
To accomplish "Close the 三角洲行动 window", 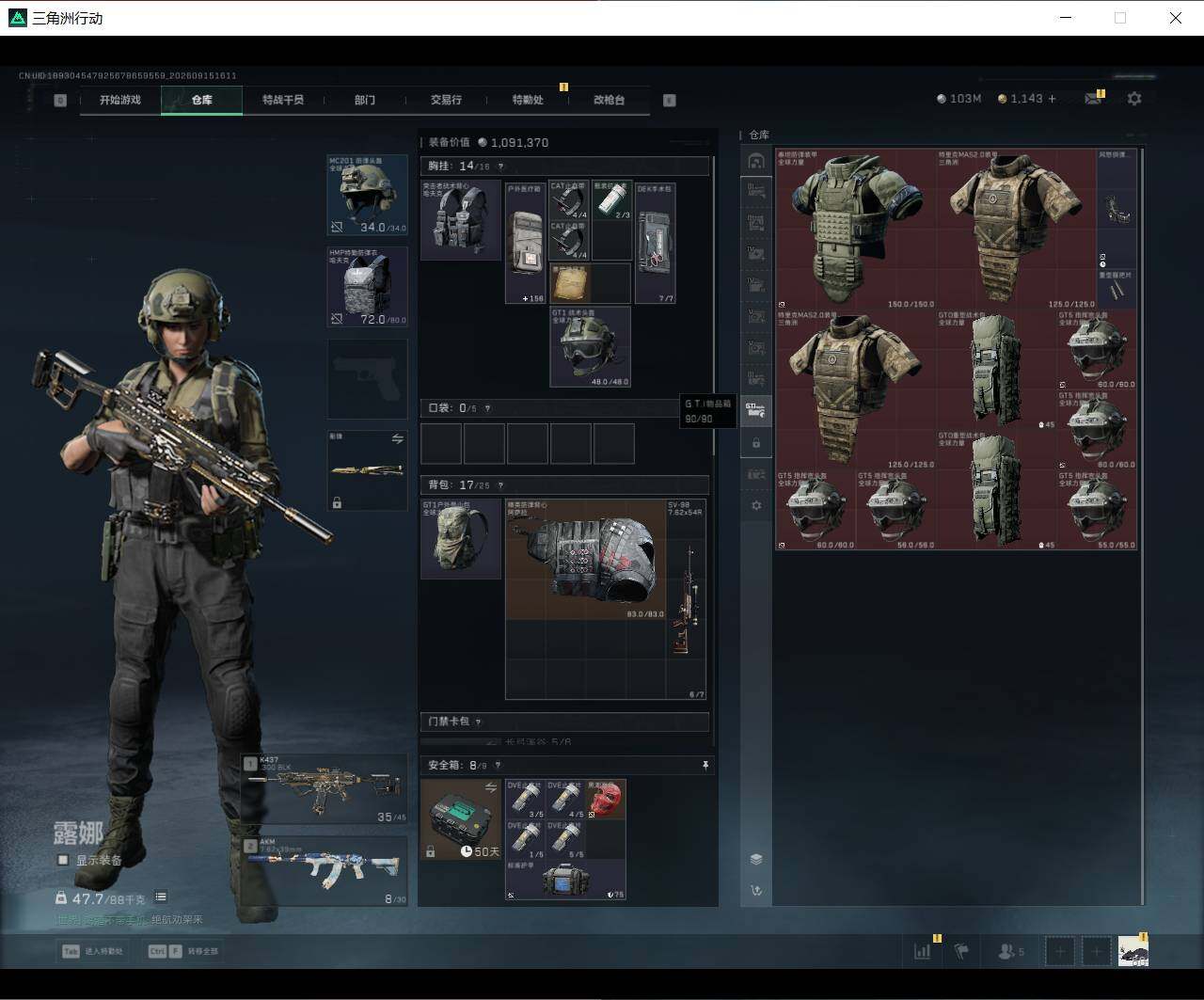I will click(1176, 18).
